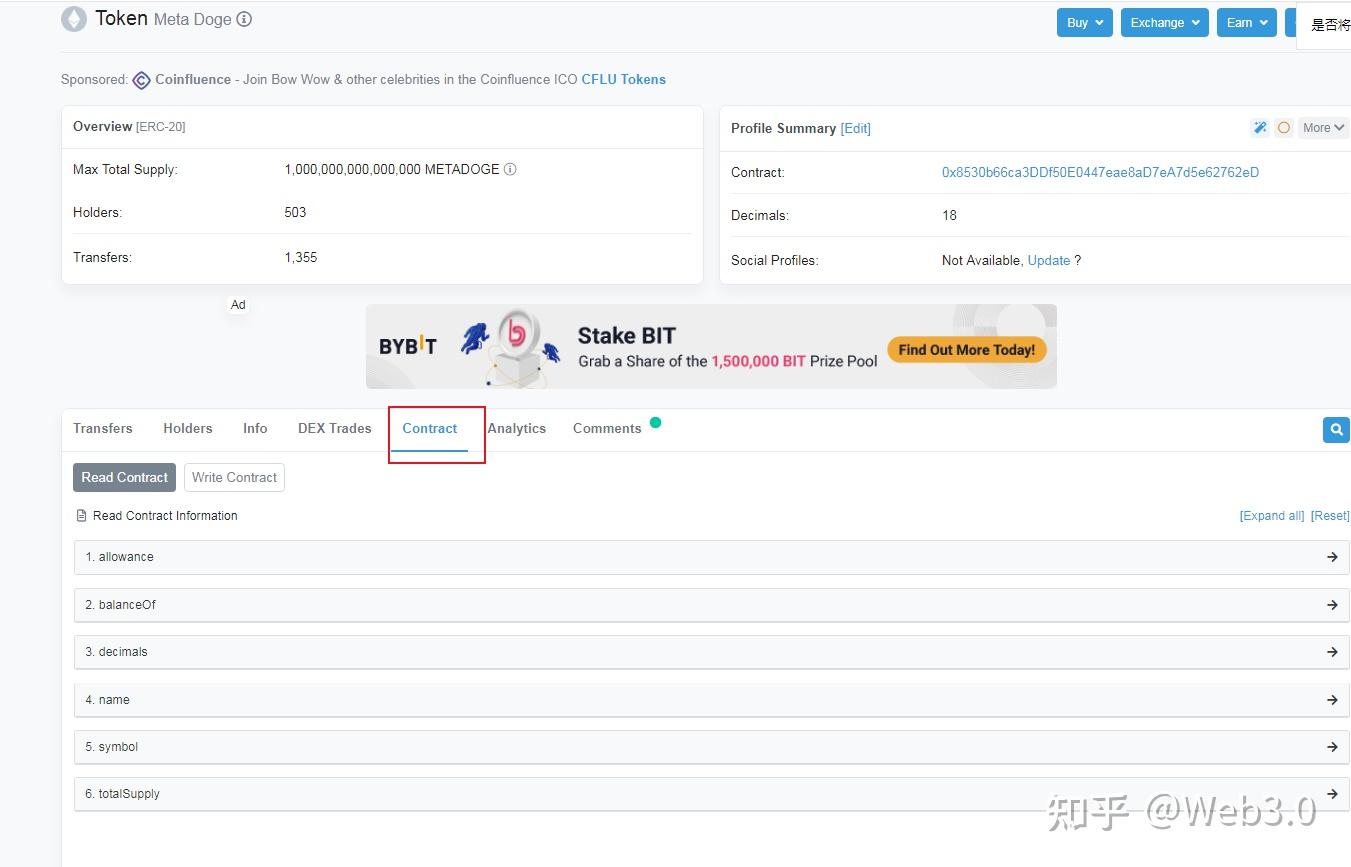The image size is (1351, 867).
Task: Click the document icon beside Read Contract Information
Action: pyautogui.click(x=82, y=516)
